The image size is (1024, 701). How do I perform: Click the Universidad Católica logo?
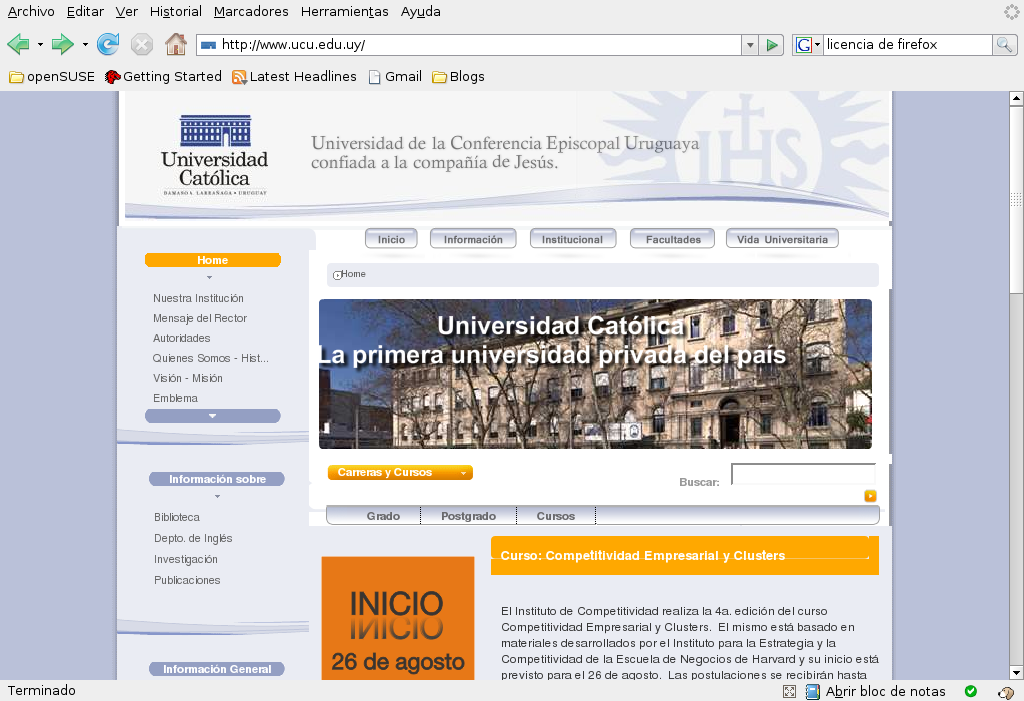215,155
